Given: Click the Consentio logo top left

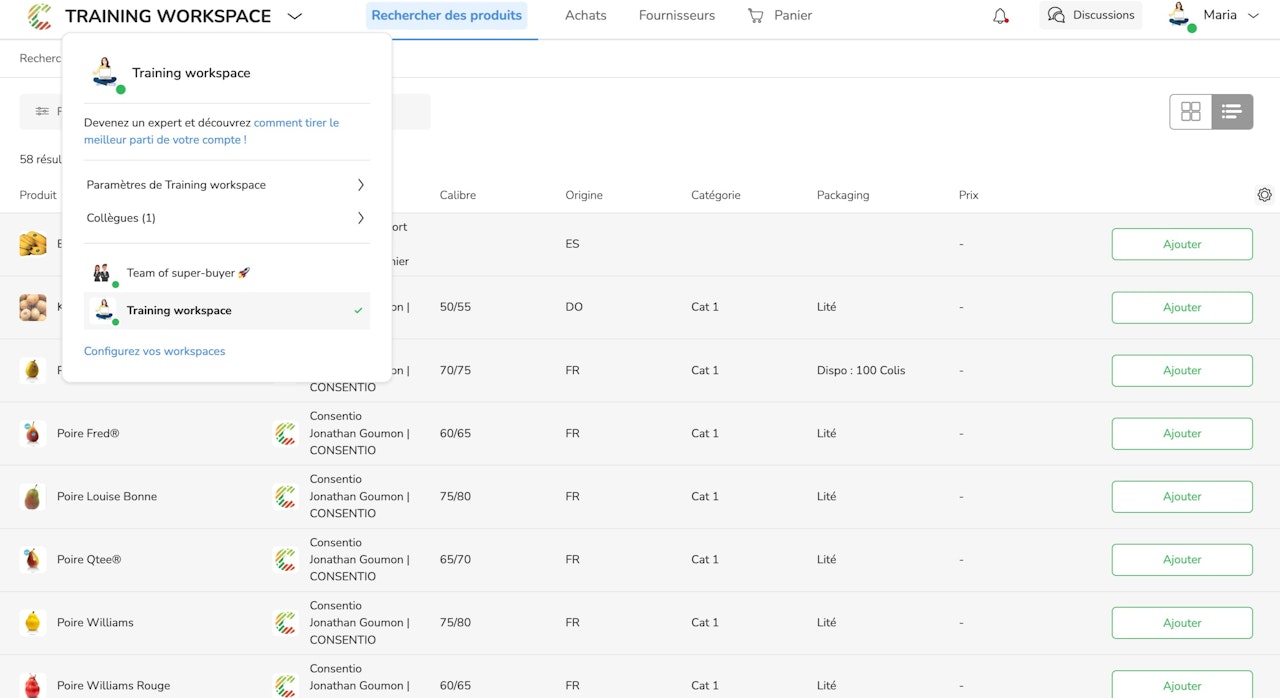Looking at the screenshot, I should pyautogui.click(x=40, y=16).
